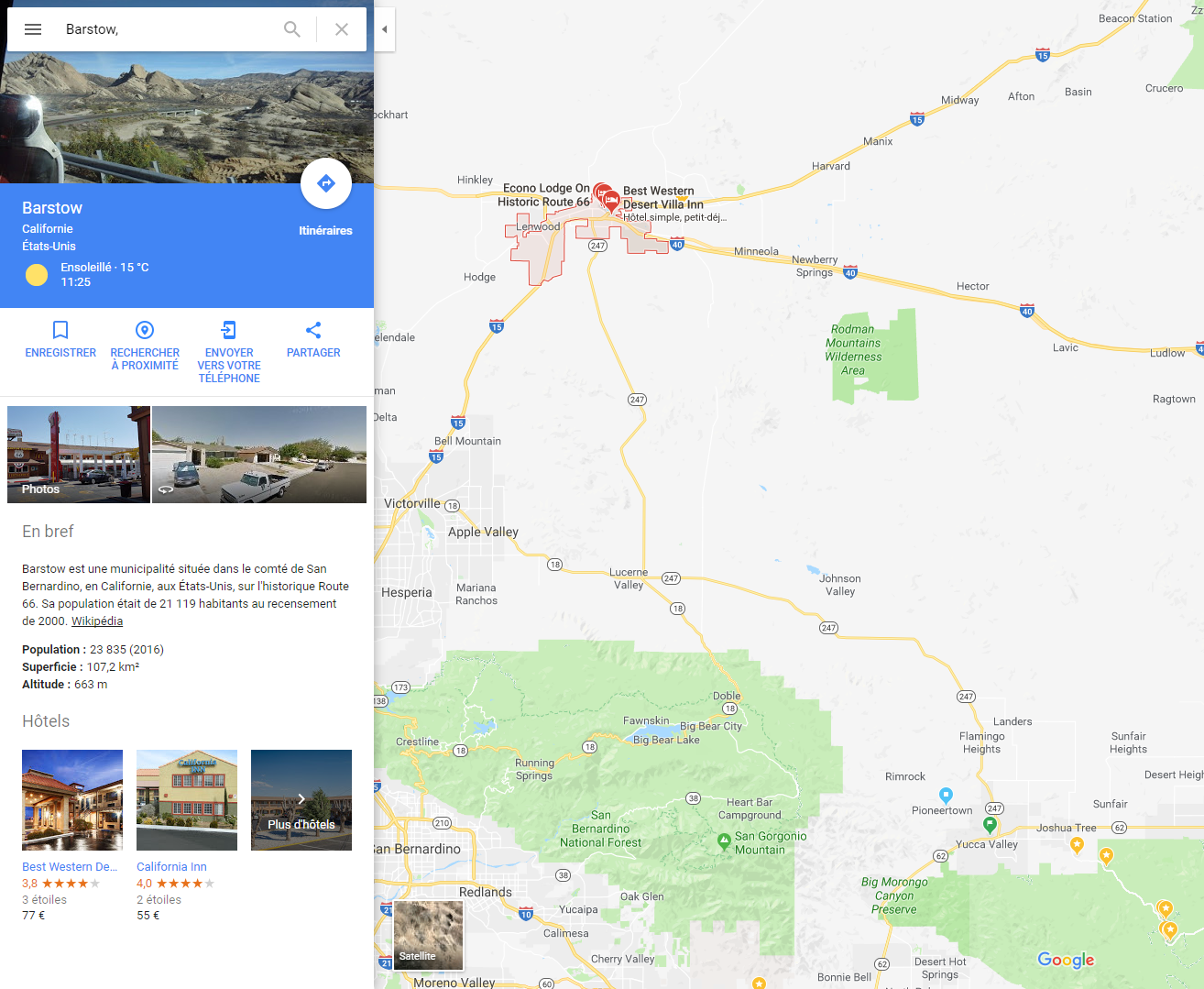Switch to Satellite view
This screenshot has width=1204, height=989.
click(428, 935)
